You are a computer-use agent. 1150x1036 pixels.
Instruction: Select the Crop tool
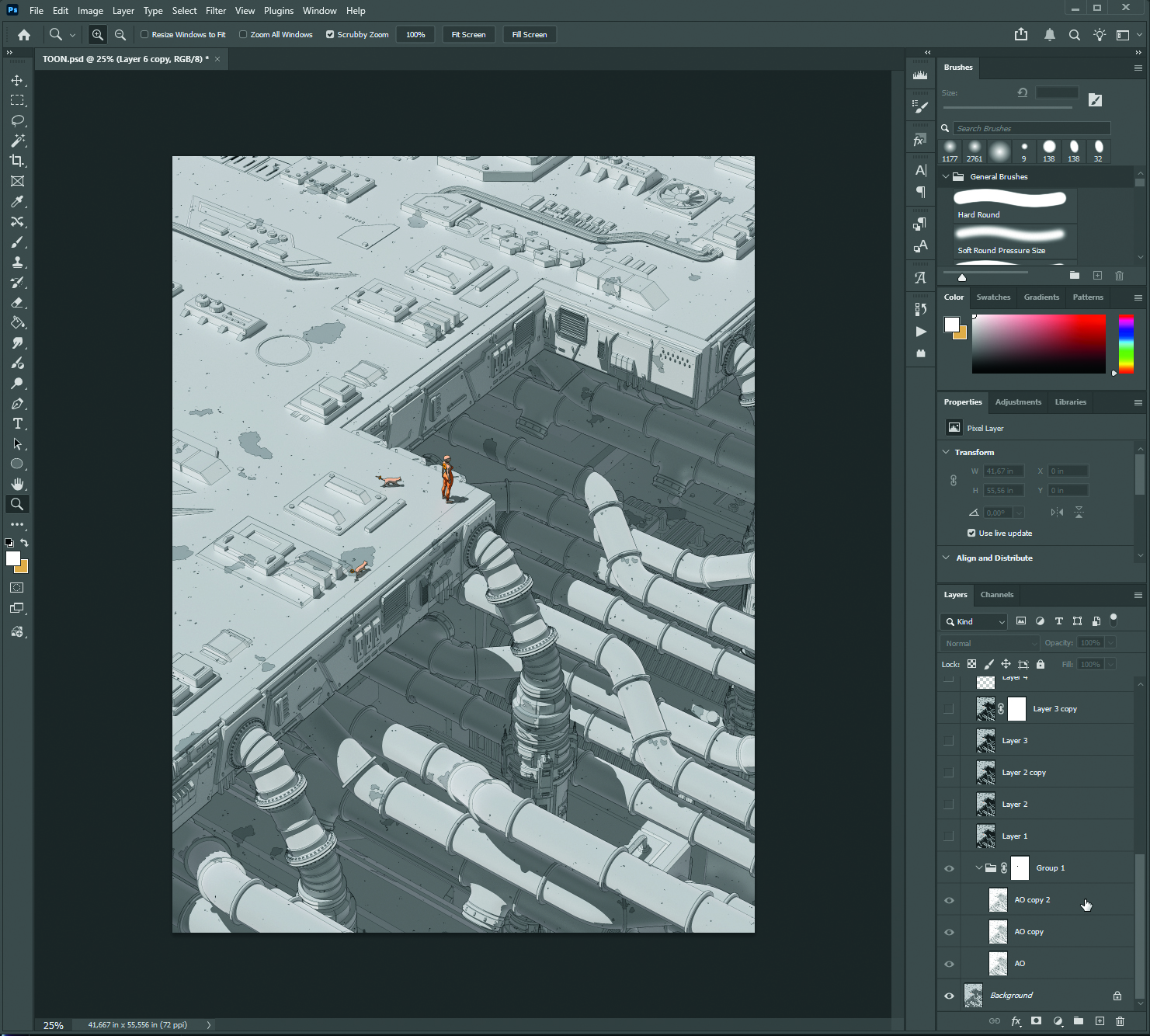pos(17,162)
